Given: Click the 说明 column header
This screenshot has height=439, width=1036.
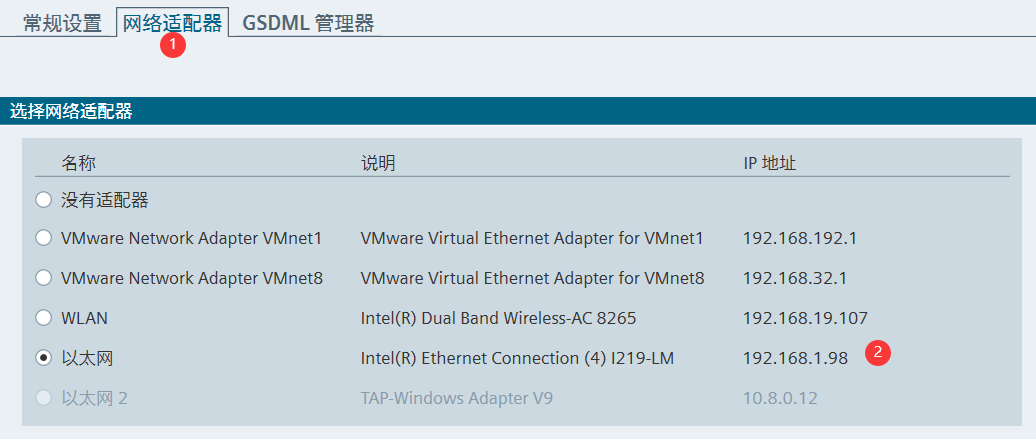Looking at the screenshot, I should coord(378,163).
